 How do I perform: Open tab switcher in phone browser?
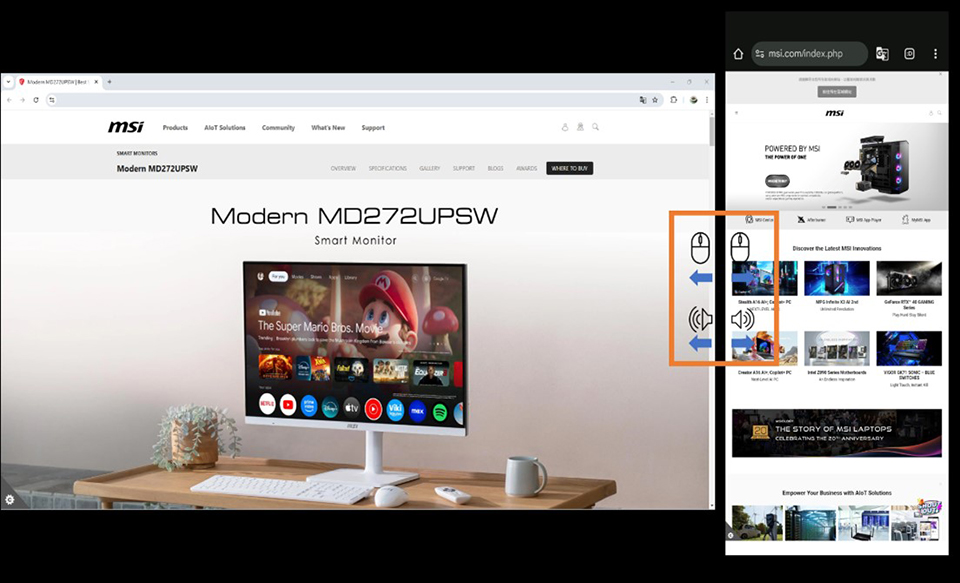[909, 54]
